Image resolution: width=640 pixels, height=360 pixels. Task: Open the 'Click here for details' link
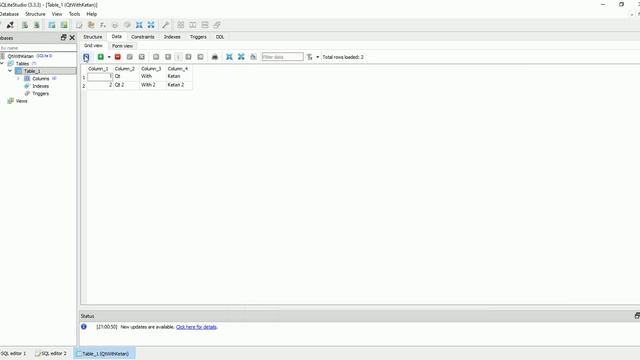click(196, 327)
